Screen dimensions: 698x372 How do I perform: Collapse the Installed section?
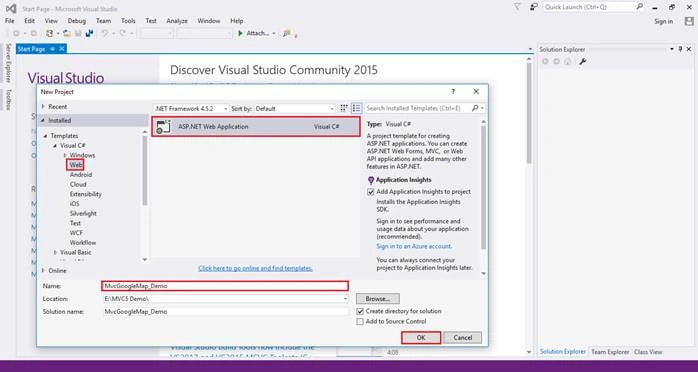pyautogui.click(x=43, y=121)
